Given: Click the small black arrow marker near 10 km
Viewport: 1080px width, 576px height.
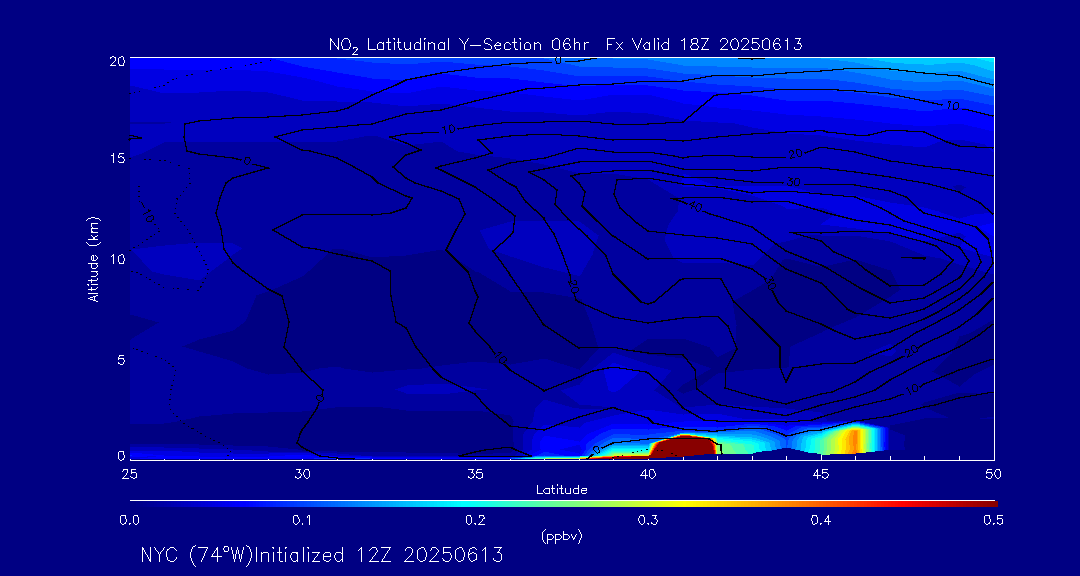Looking at the screenshot, I should coord(914,258).
